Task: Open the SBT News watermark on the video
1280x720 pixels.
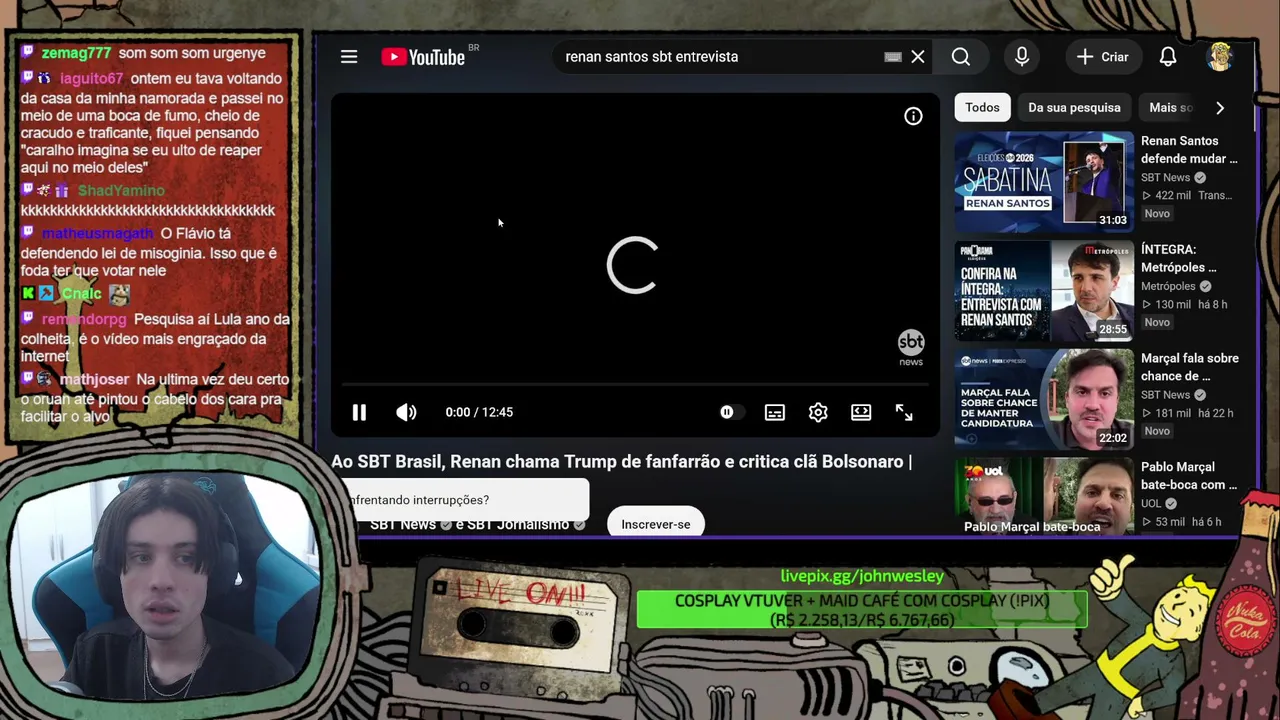Action: coord(911,347)
